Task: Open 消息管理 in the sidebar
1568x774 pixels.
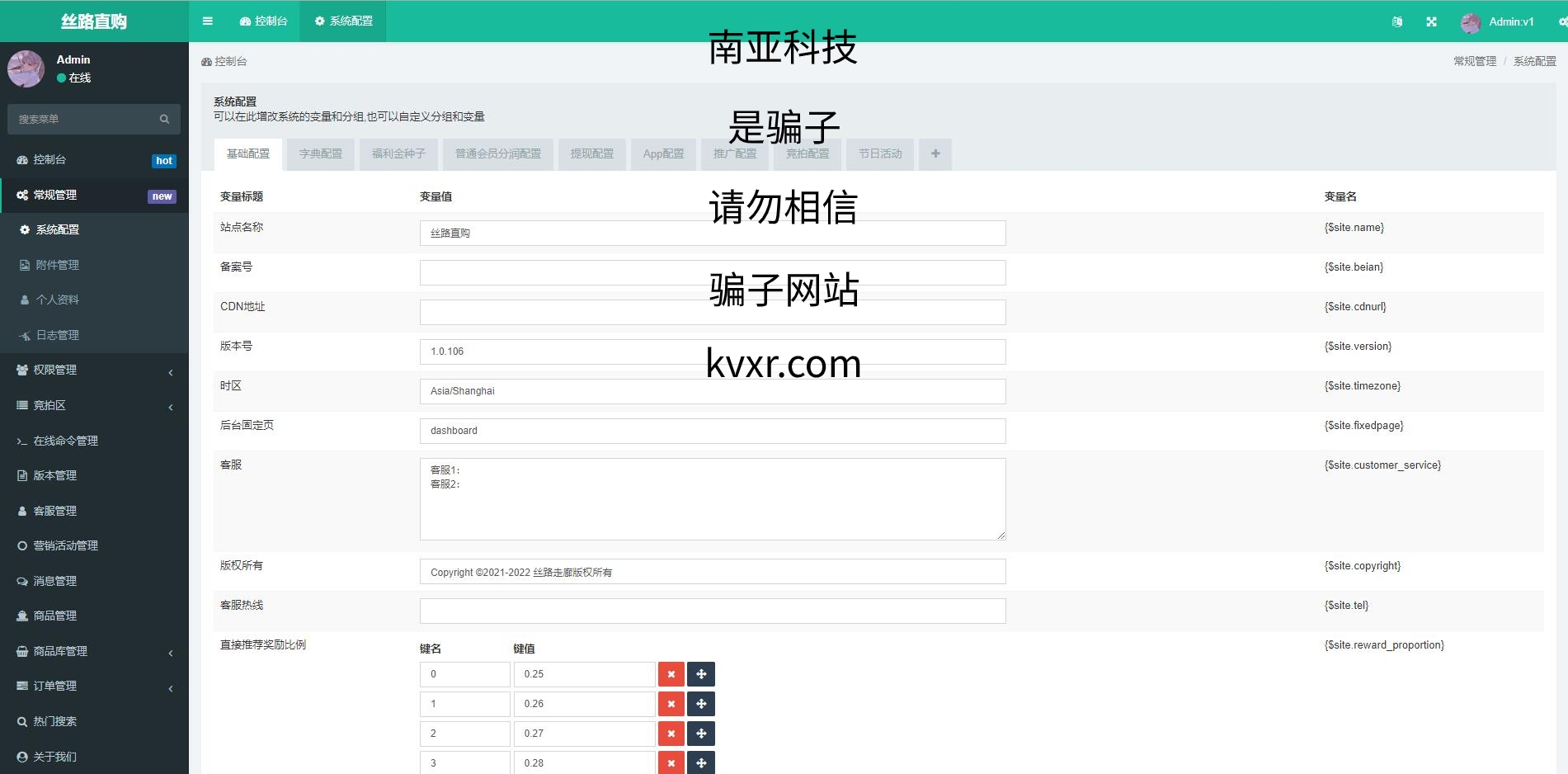Action: [94, 581]
